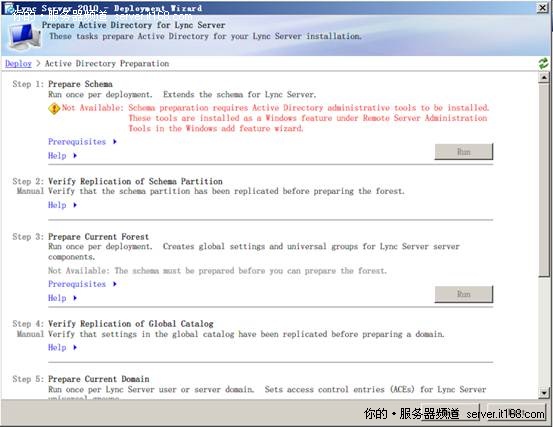Click the arrow next to Step 3 Prerequisites
This screenshot has width=553, height=427.
(x=115, y=284)
